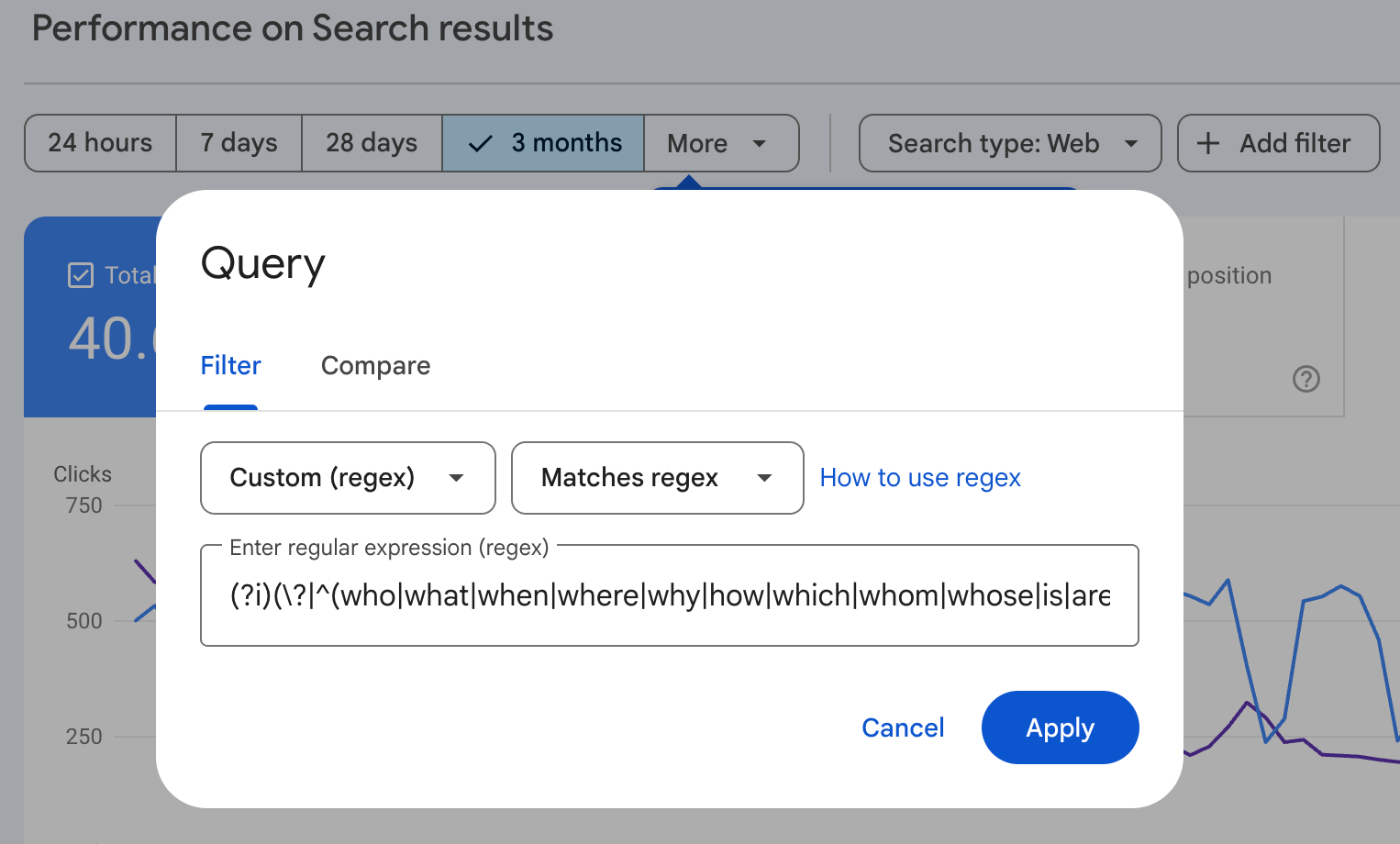Select the Filter tab

(230, 365)
